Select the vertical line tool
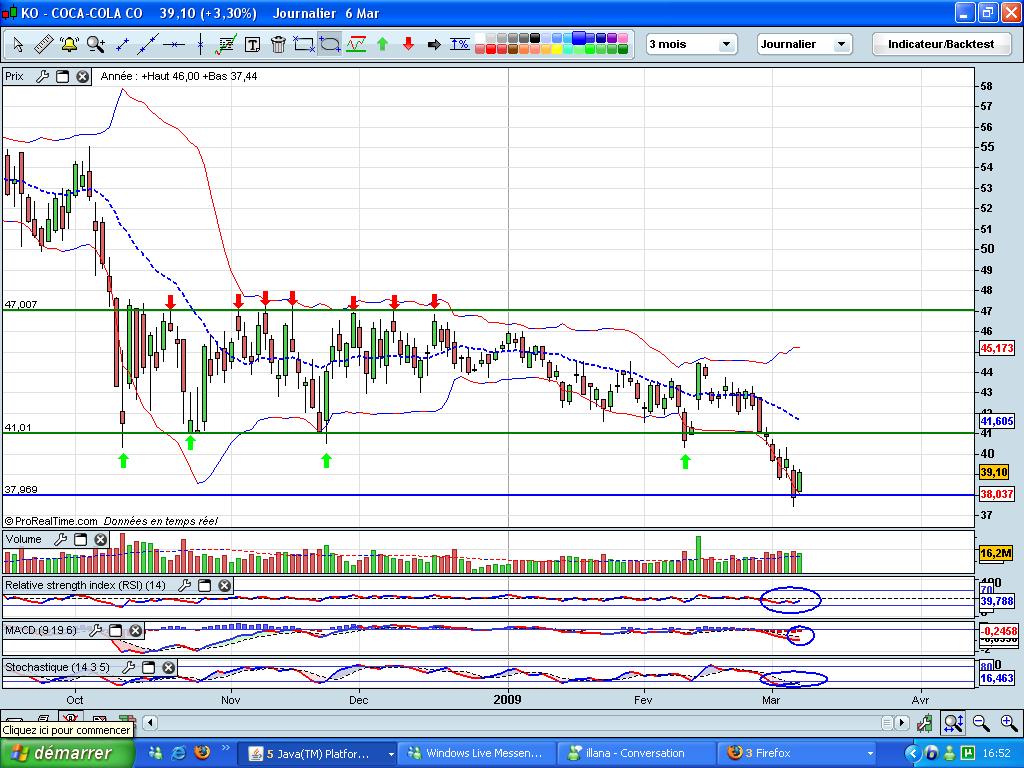Screen dimensions: 1024x768 pos(200,44)
